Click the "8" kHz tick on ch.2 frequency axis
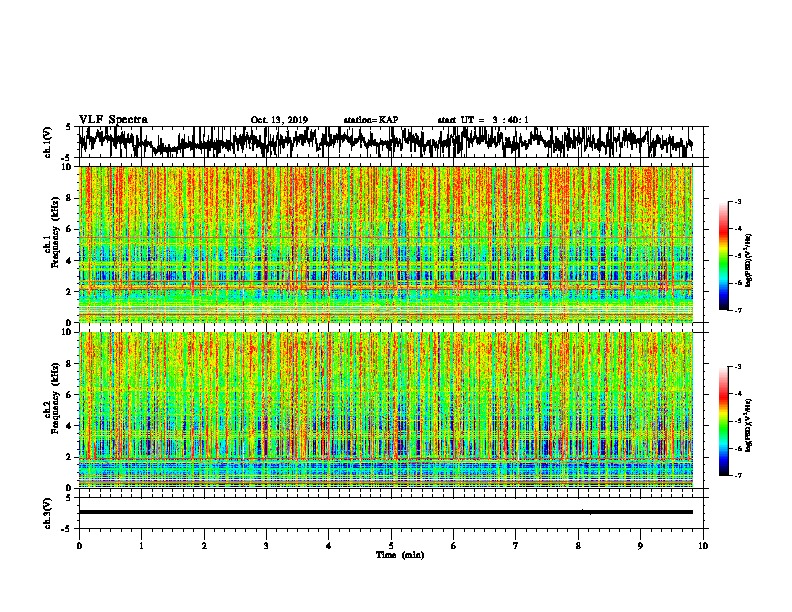This screenshot has height=612, width=792. pyautogui.click(x=69, y=364)
